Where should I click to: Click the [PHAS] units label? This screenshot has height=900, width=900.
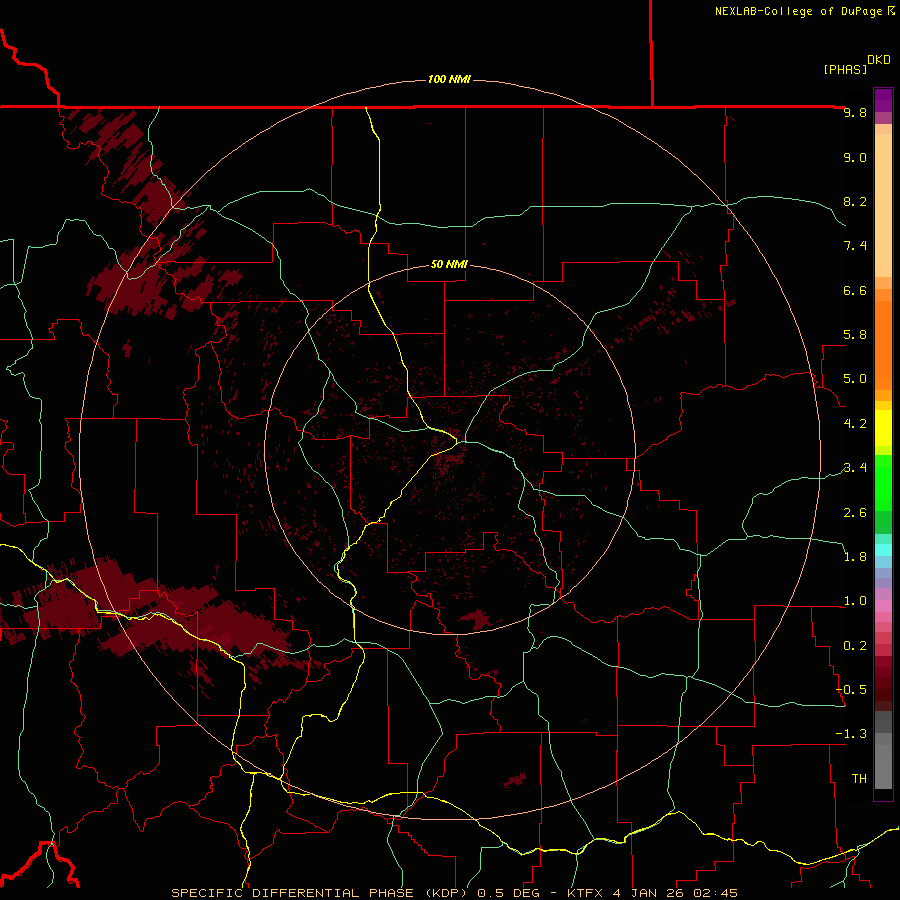845,70
